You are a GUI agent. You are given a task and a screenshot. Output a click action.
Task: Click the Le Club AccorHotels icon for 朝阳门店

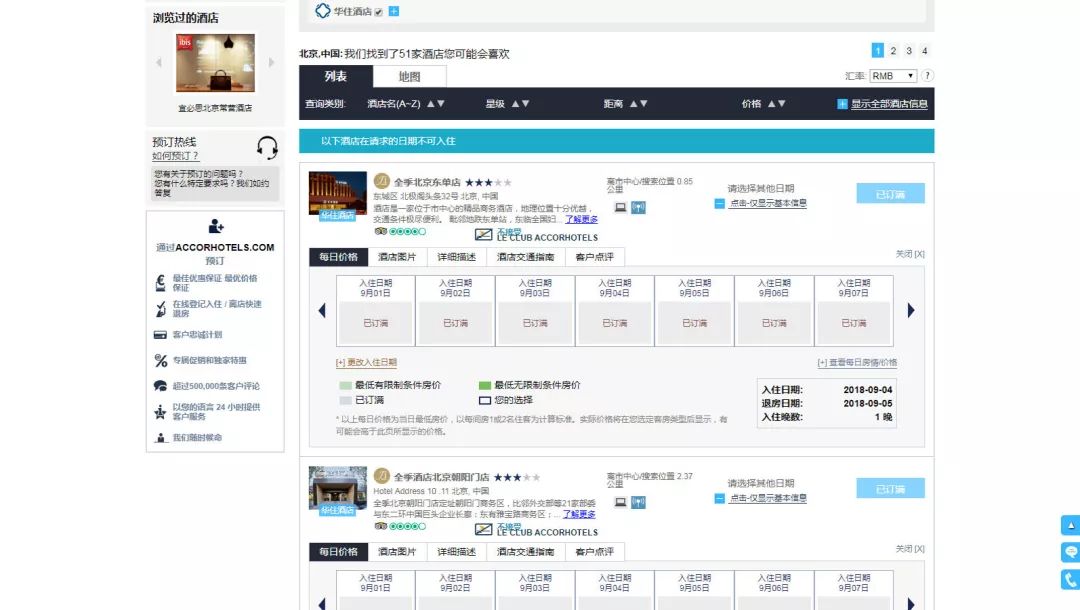point(484,529)
